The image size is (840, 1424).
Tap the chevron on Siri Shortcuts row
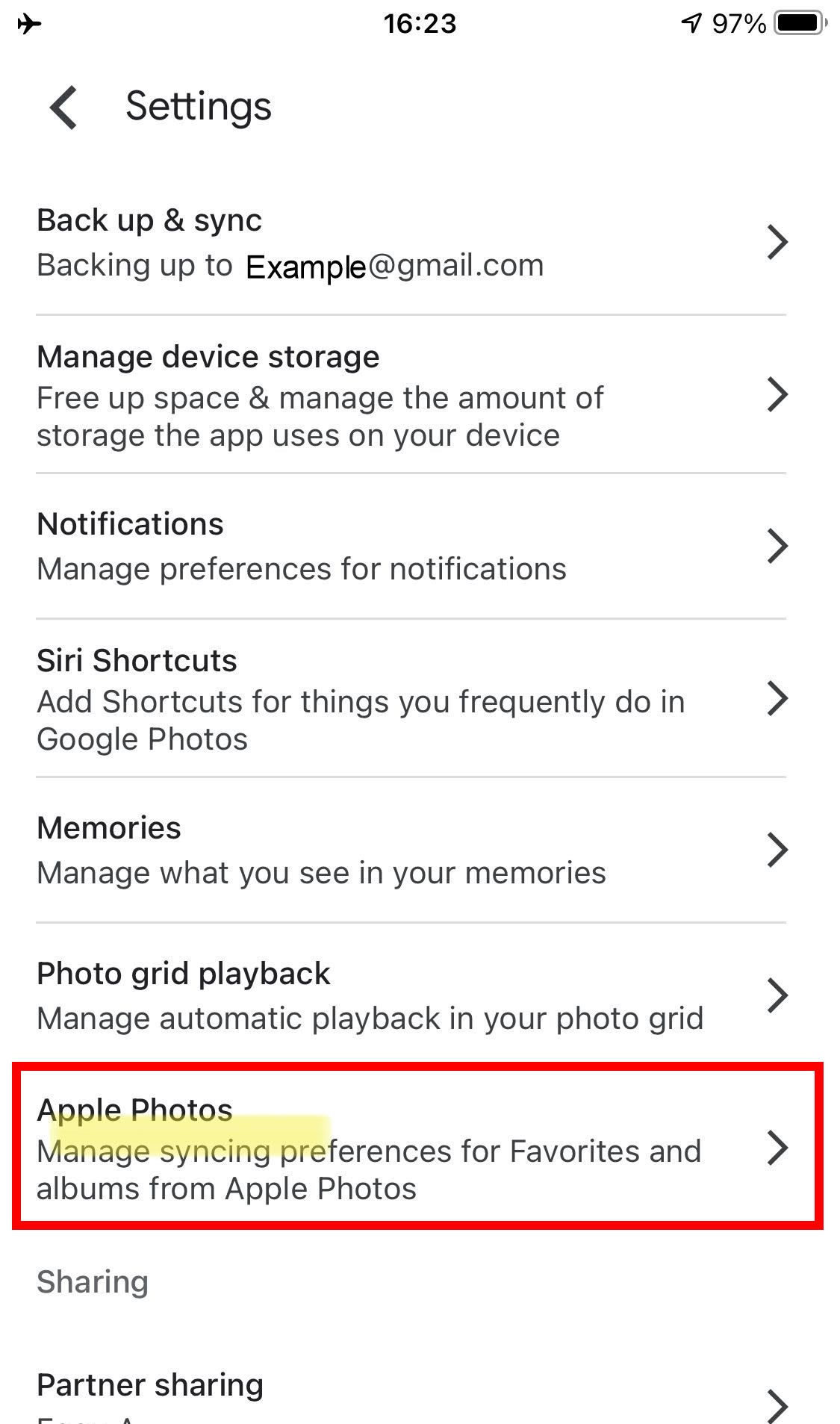click(777, 698)
